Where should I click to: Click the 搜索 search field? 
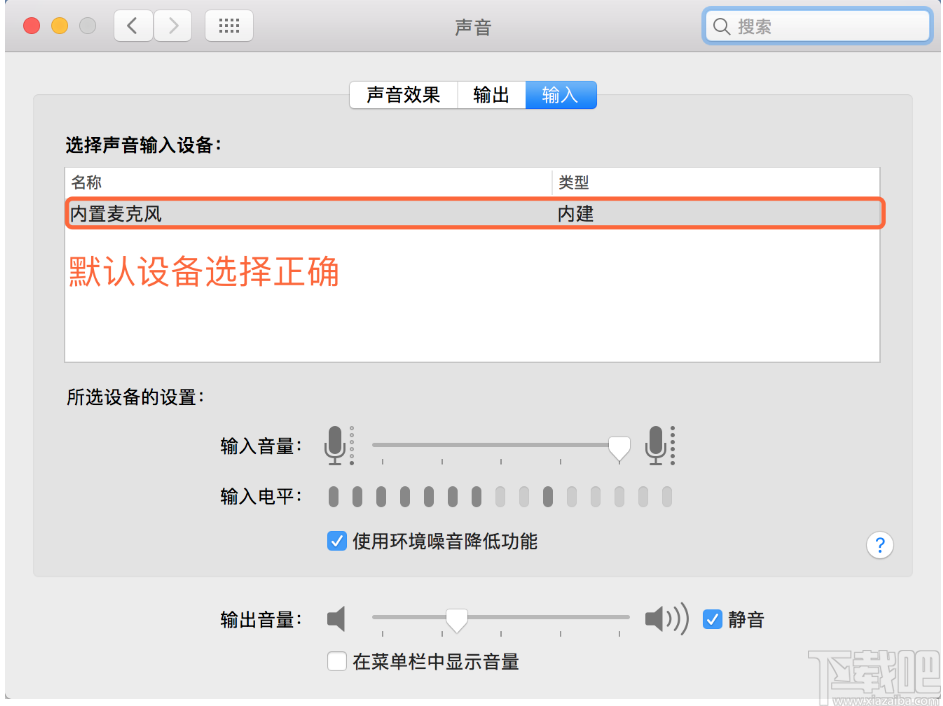817,26
